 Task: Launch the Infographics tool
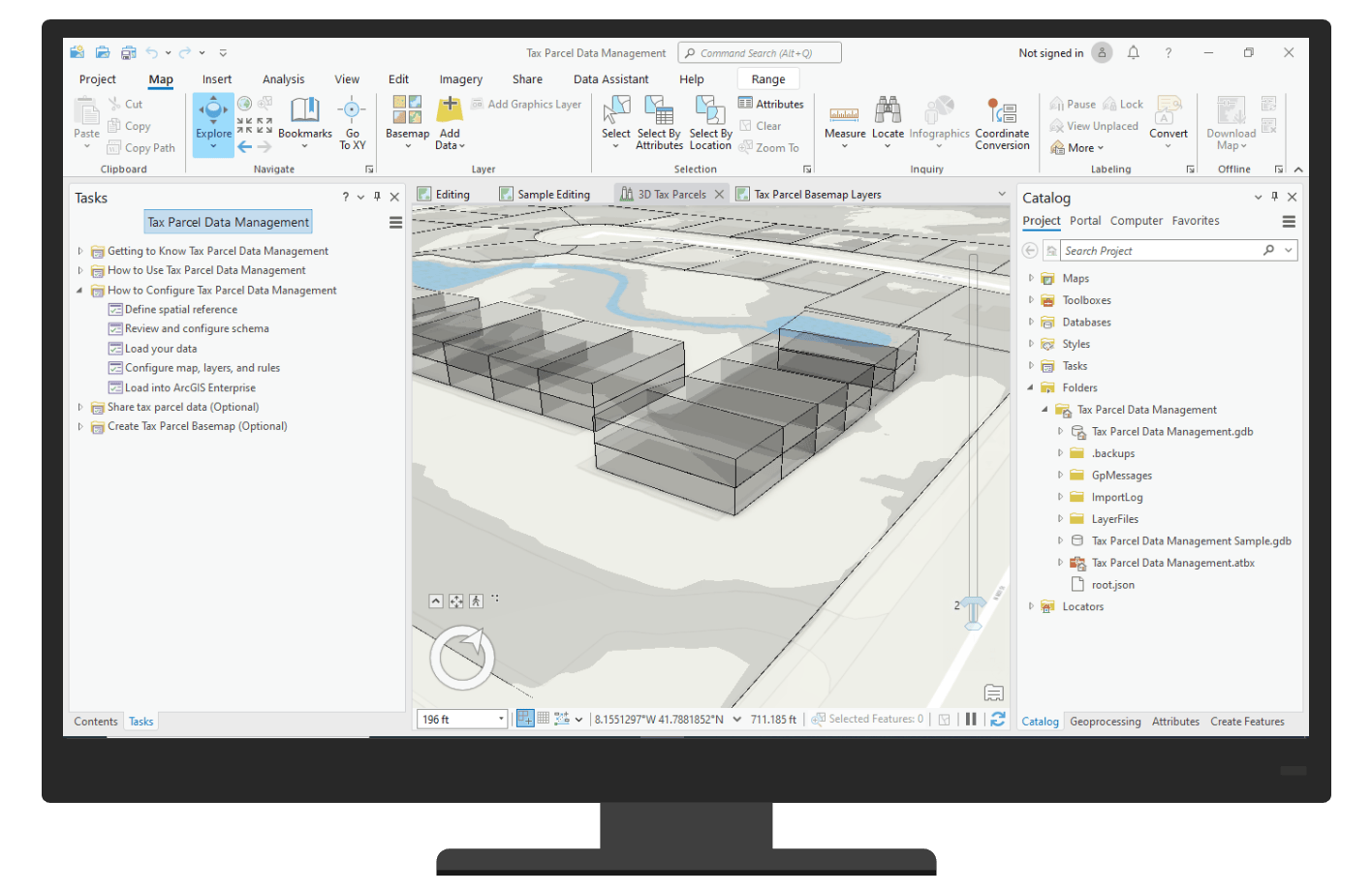coord(938,122)
